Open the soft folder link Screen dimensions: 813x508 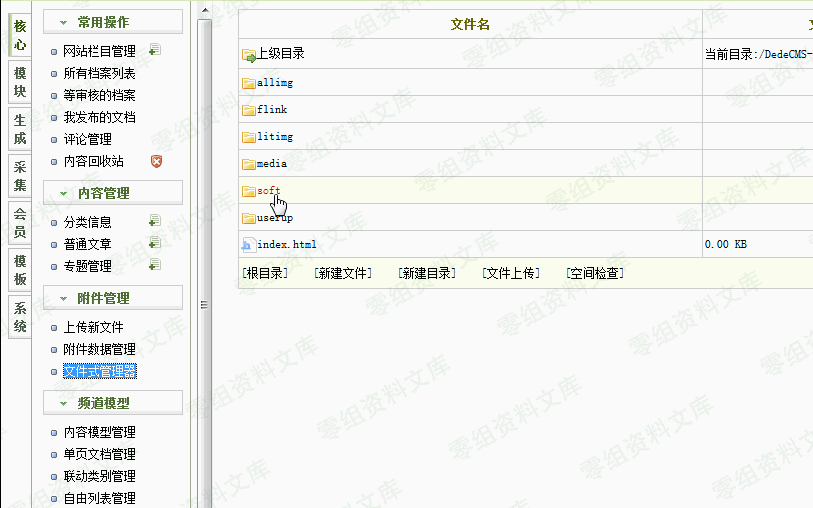coord(268,191)
